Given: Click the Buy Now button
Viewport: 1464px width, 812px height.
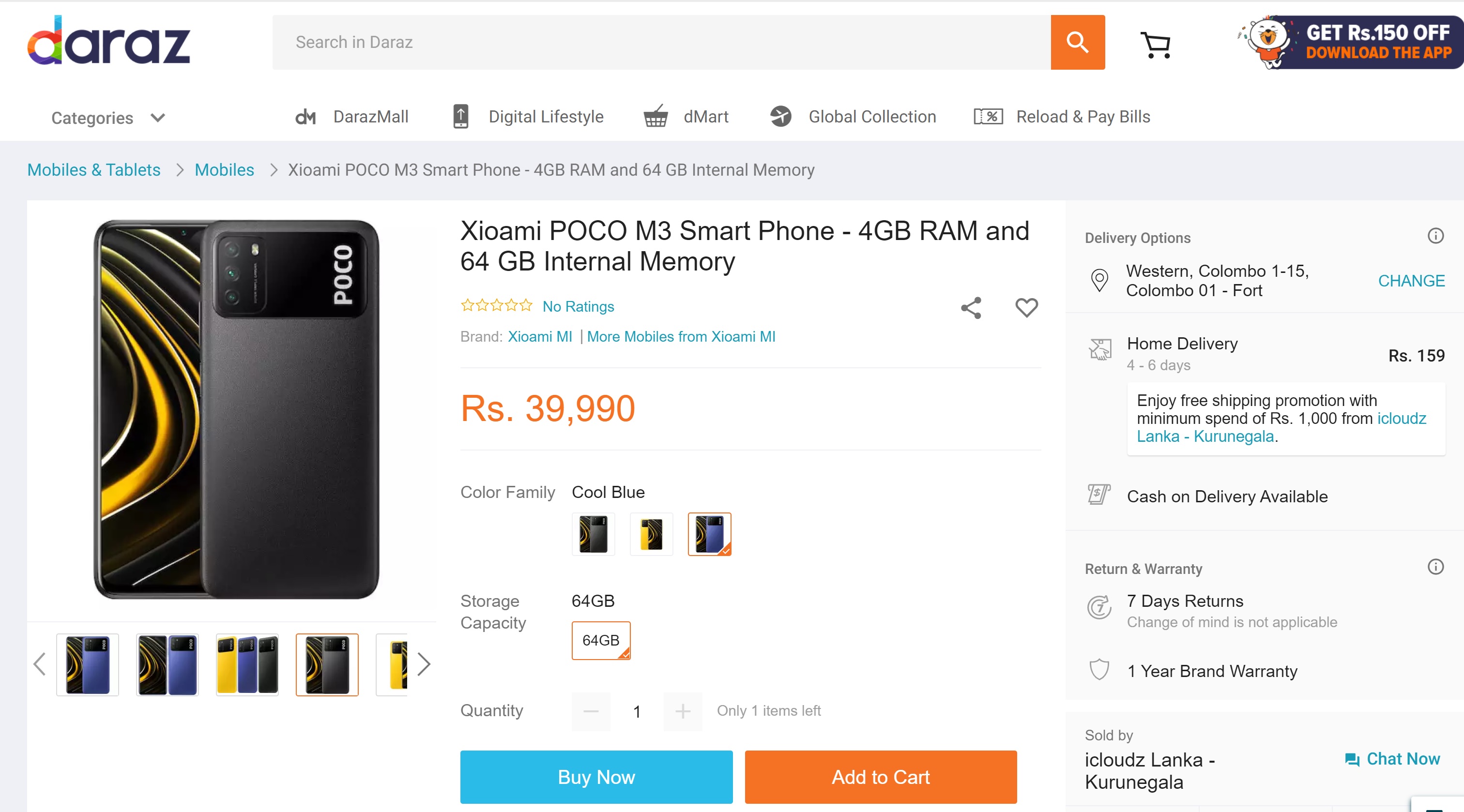Looking at the screenshot, I should click(595, 776).
